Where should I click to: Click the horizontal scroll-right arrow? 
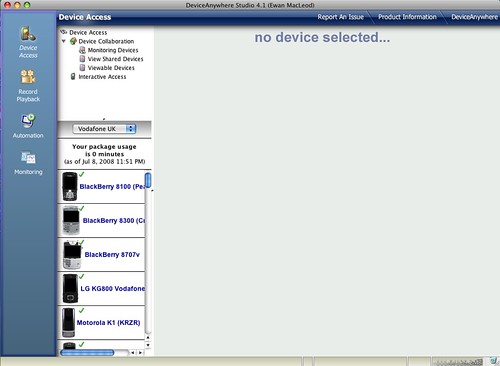point(140,352)
